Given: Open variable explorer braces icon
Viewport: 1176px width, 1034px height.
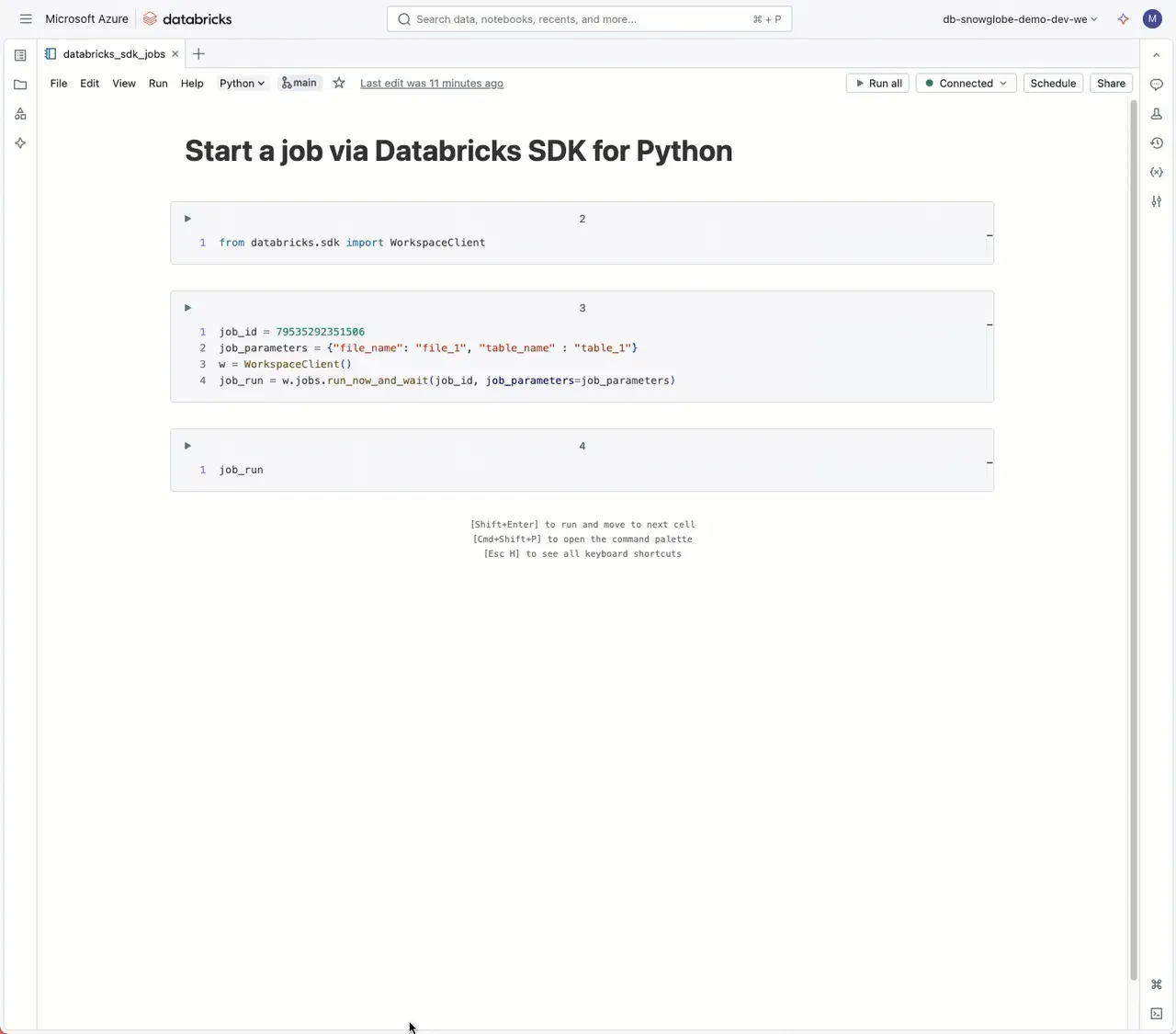Looking at the screenshot, I should coord(1157,173).
